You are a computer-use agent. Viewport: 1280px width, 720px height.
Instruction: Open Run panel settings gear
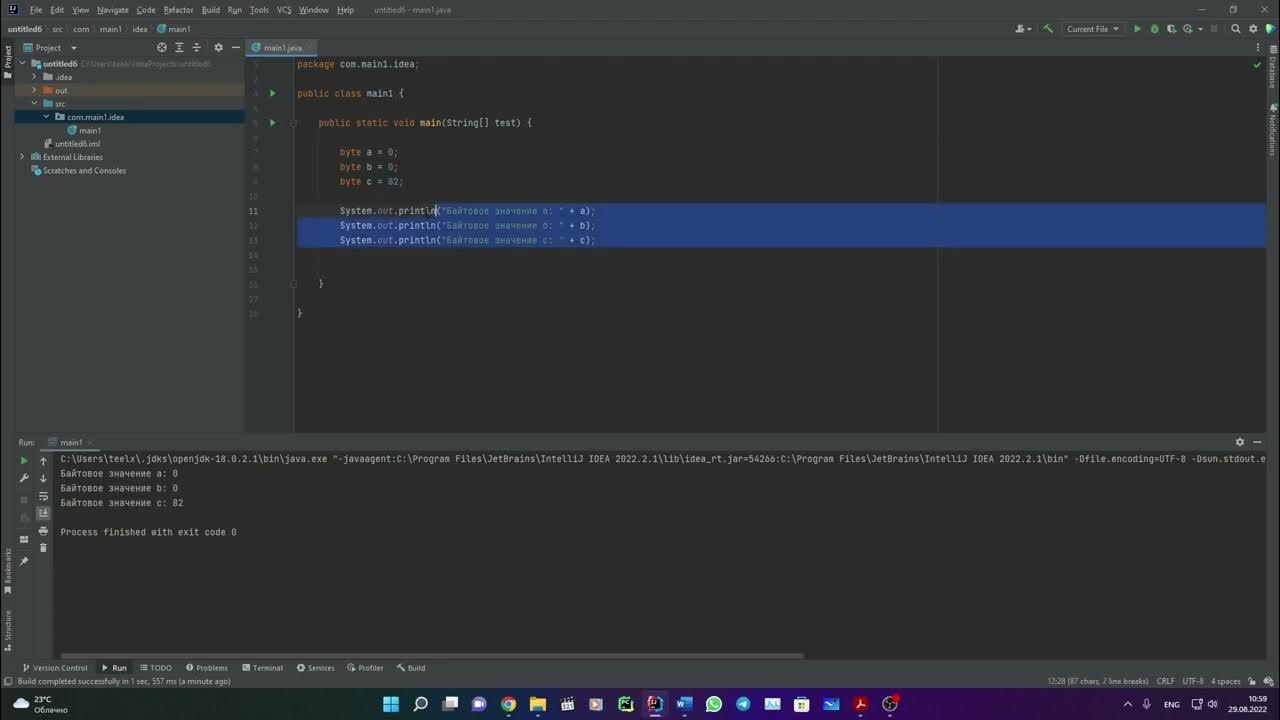[1240, 442]
